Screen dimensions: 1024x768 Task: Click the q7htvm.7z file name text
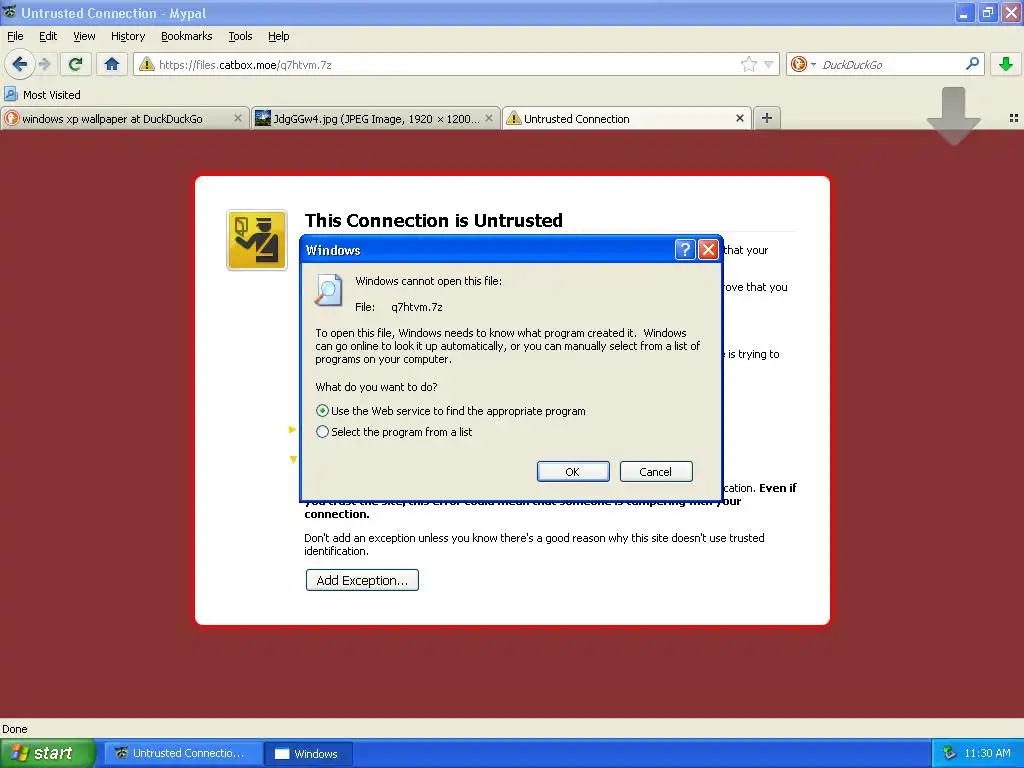pyautogui.click(x=417, y=307)
